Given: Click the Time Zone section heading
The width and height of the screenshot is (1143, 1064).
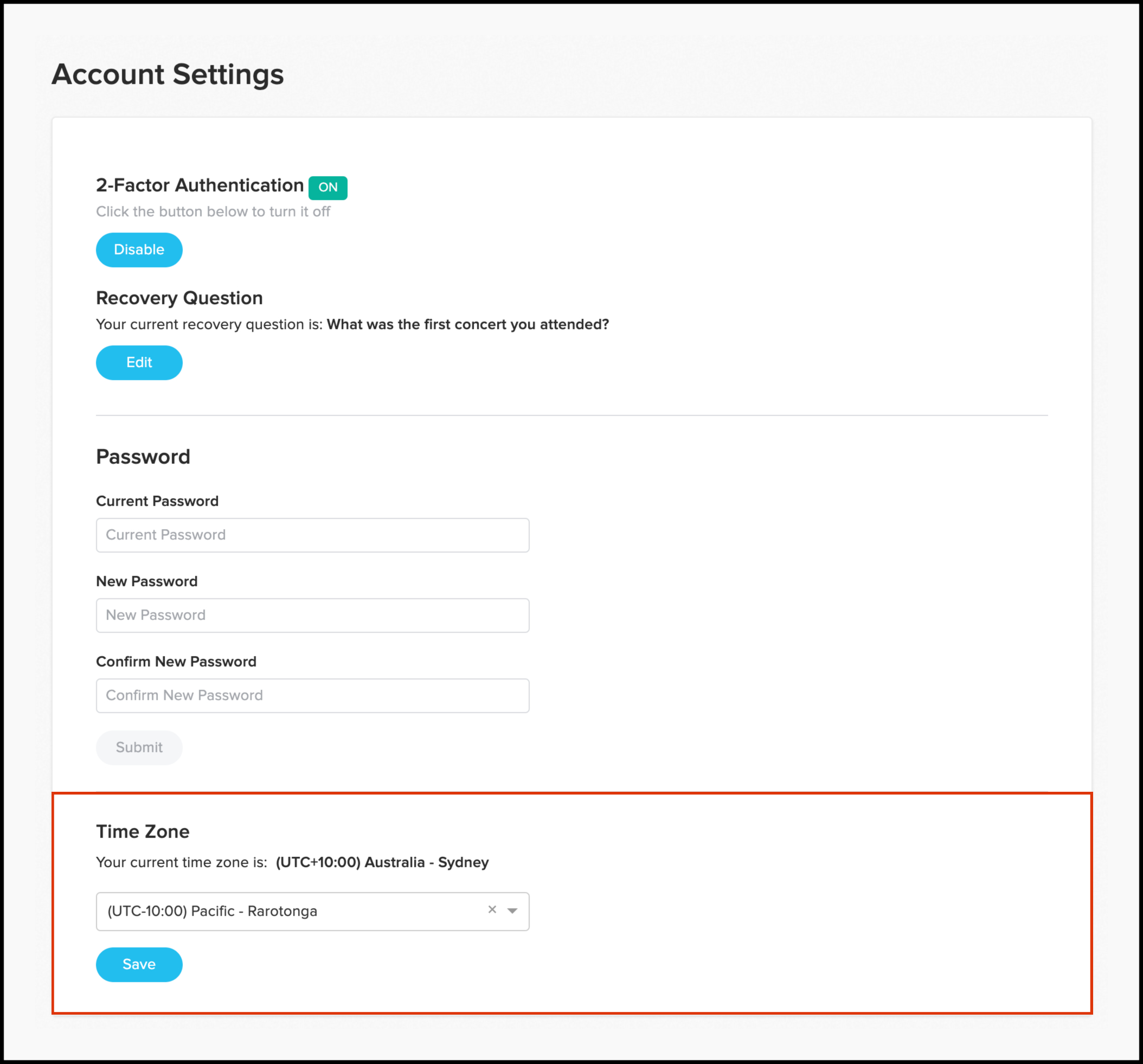Looking at the screenshot, I should [x=143, y=831].
